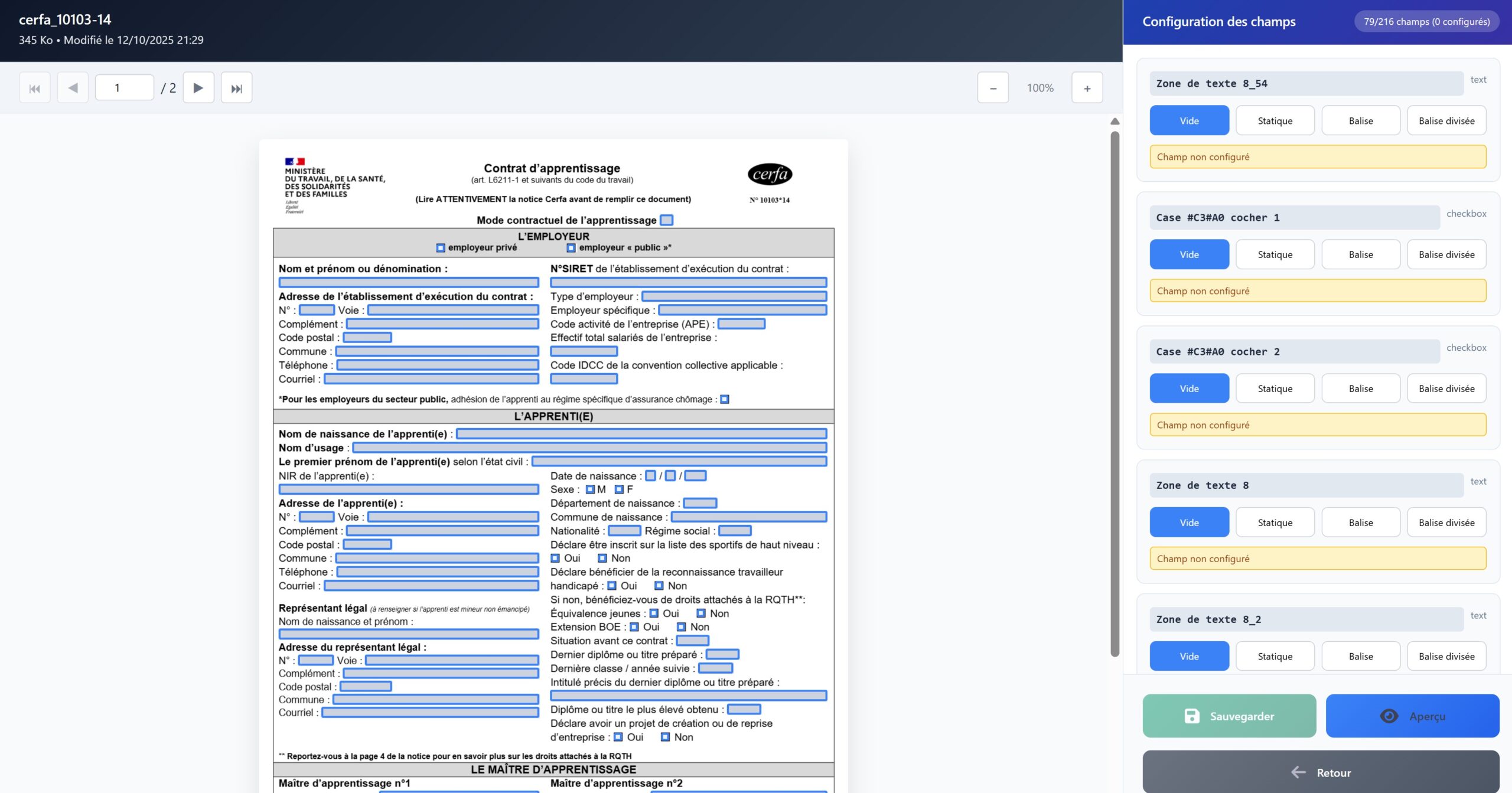
Task: Tick the employeur « public » checkbox
Action: [x=571, y=248]
